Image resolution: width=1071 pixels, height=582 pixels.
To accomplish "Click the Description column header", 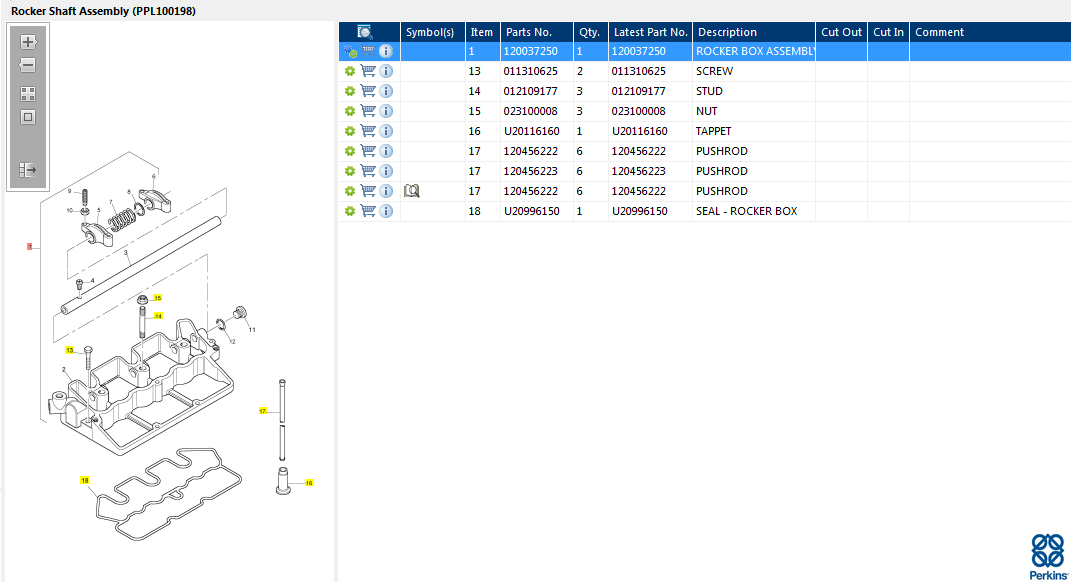I will pyautogui.click(x=753, y=32).
